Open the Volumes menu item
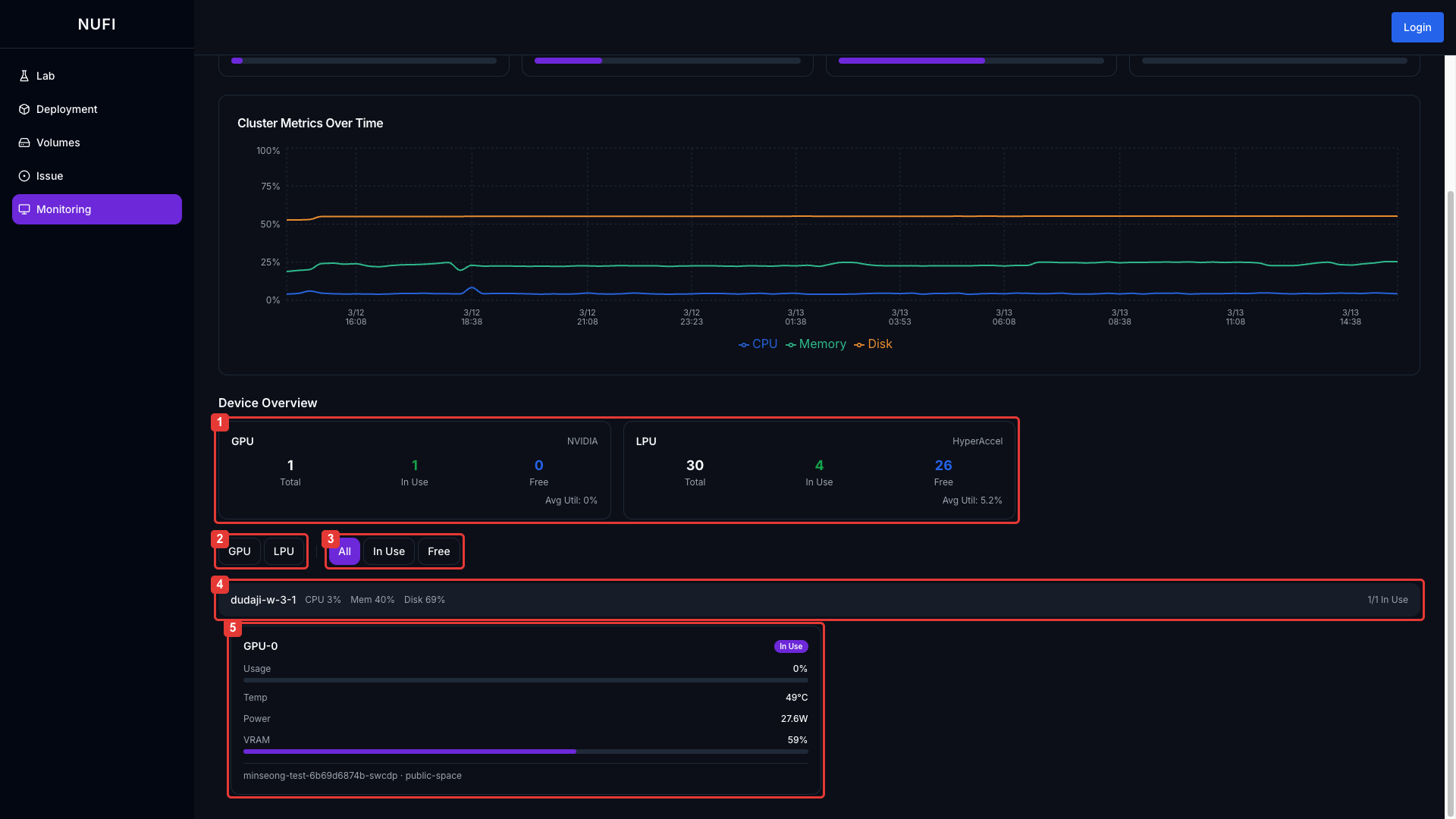This screenshot has width=1456, height=819. [x=58, y=143]
